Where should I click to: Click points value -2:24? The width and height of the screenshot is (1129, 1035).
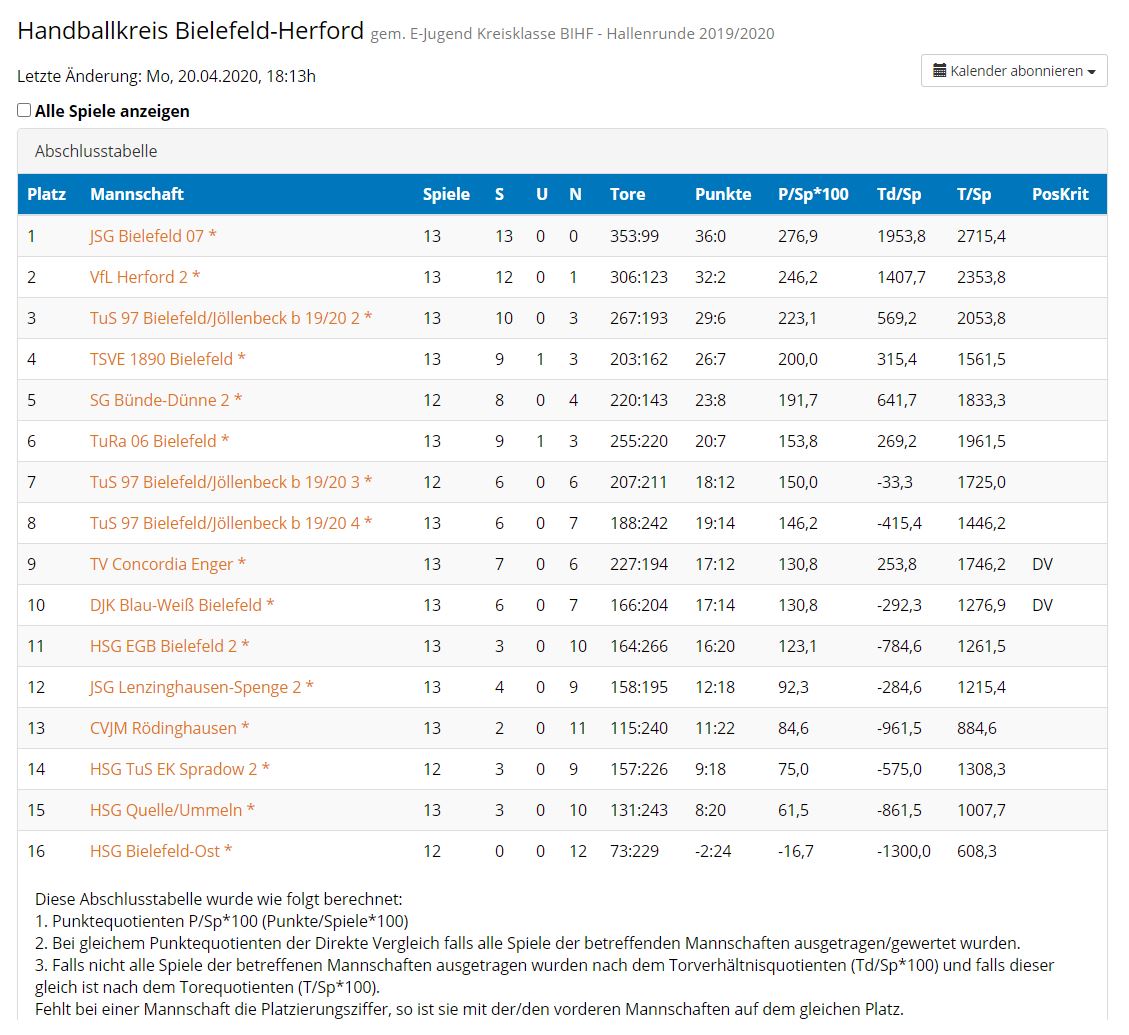point(713,852)
